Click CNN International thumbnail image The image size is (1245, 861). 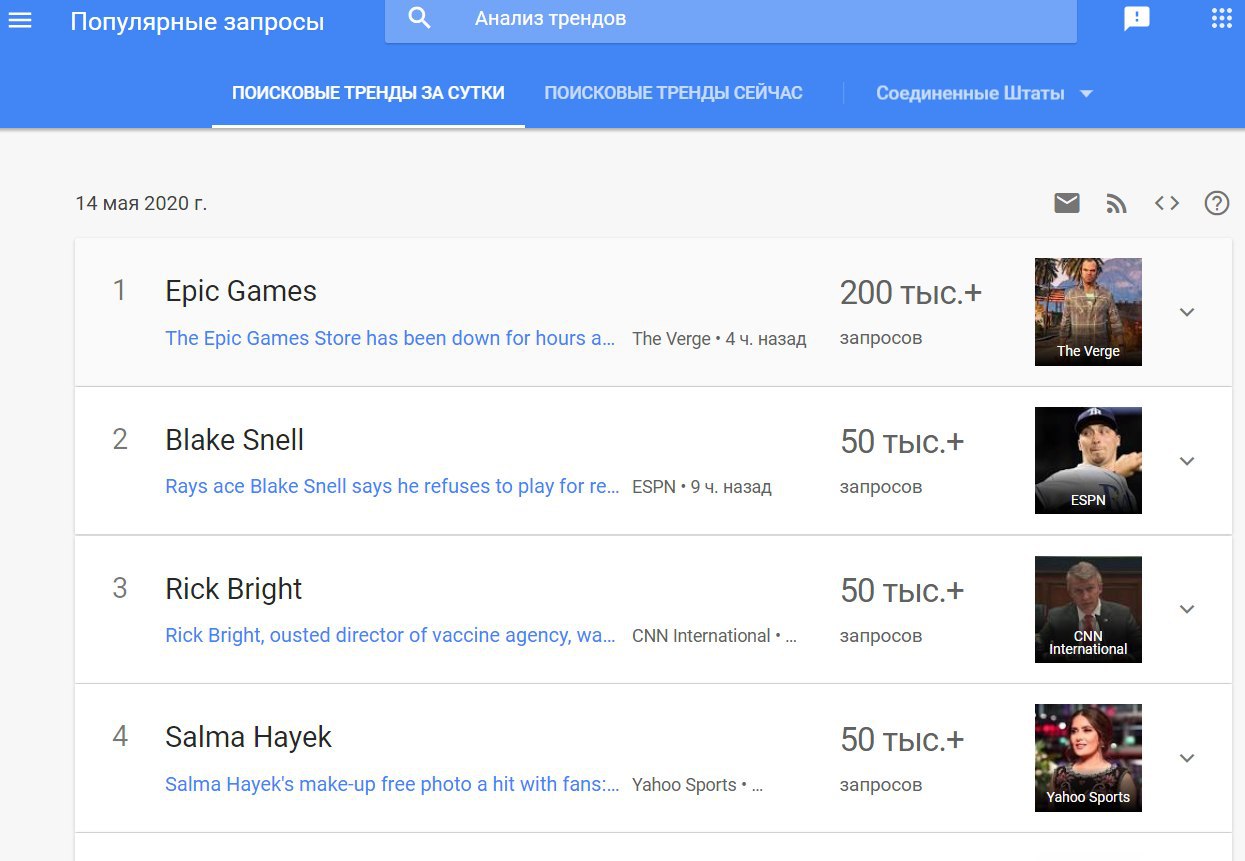1088,609
